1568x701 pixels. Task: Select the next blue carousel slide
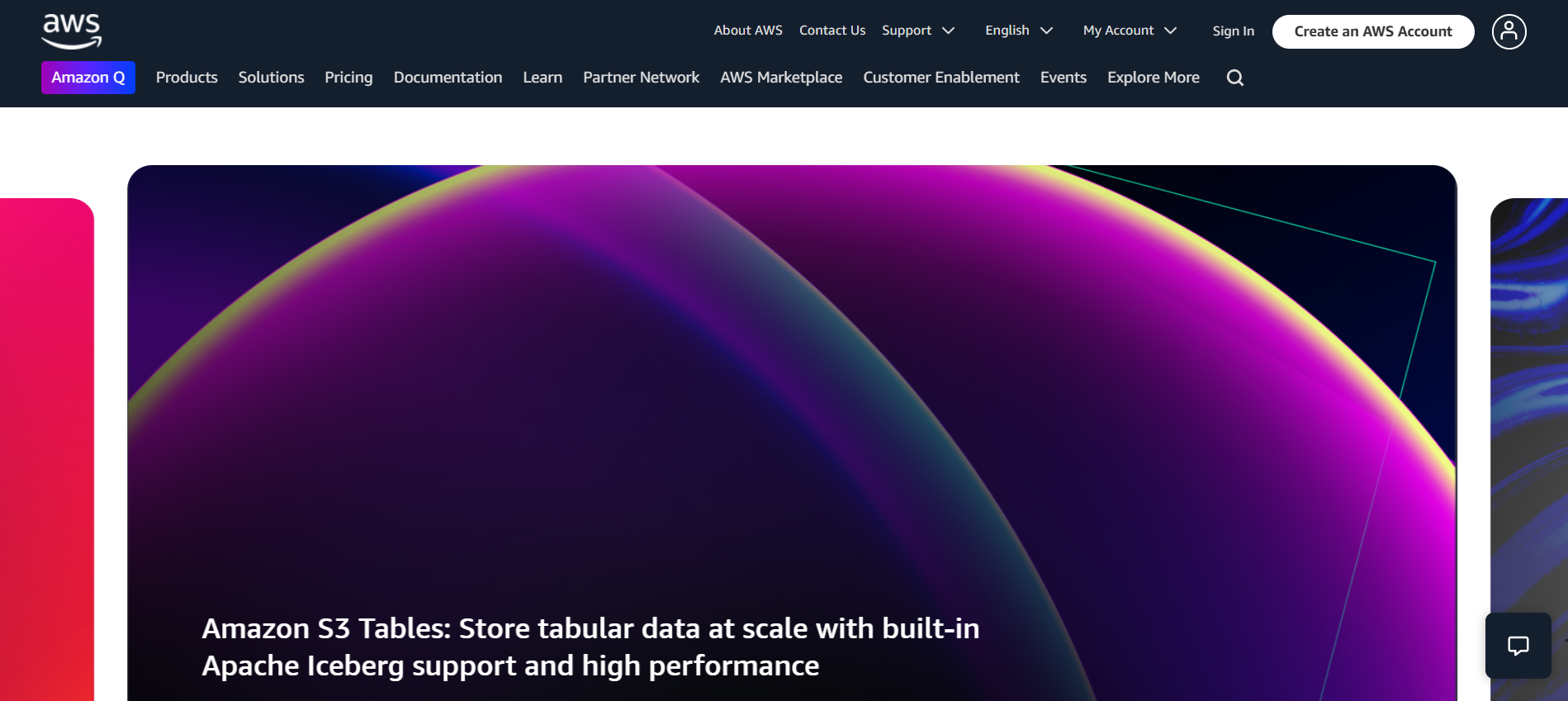[x=1528, y=413]
